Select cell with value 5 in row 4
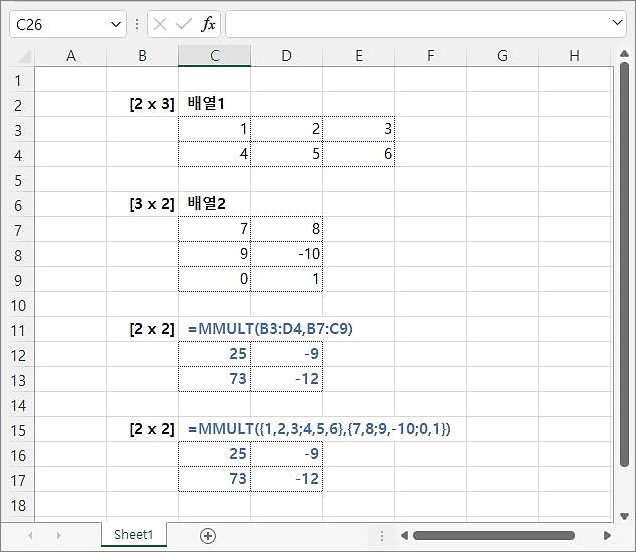The width and height of the screenshot is (636, 552). [x=286, y=154]
